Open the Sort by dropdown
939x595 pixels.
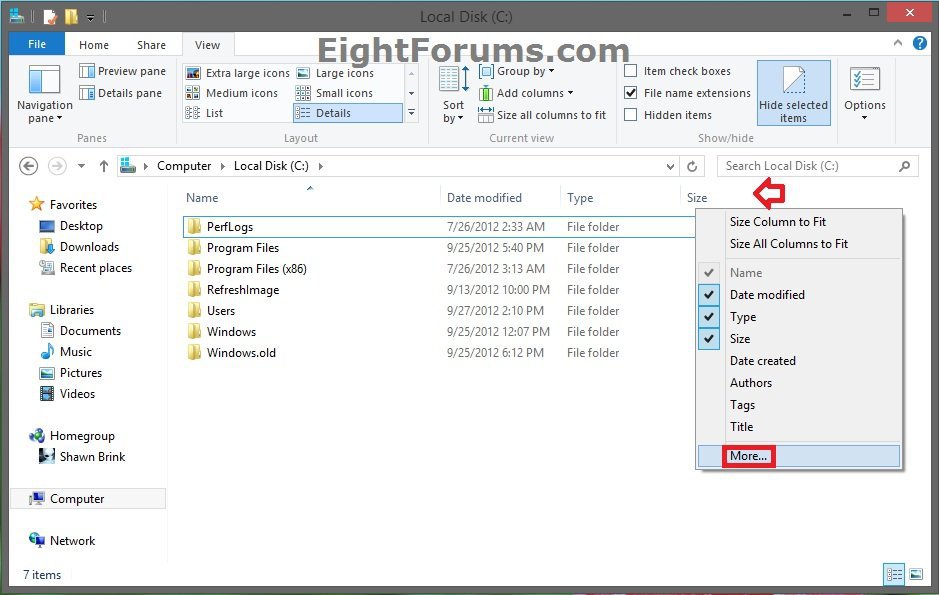(454, 95)
